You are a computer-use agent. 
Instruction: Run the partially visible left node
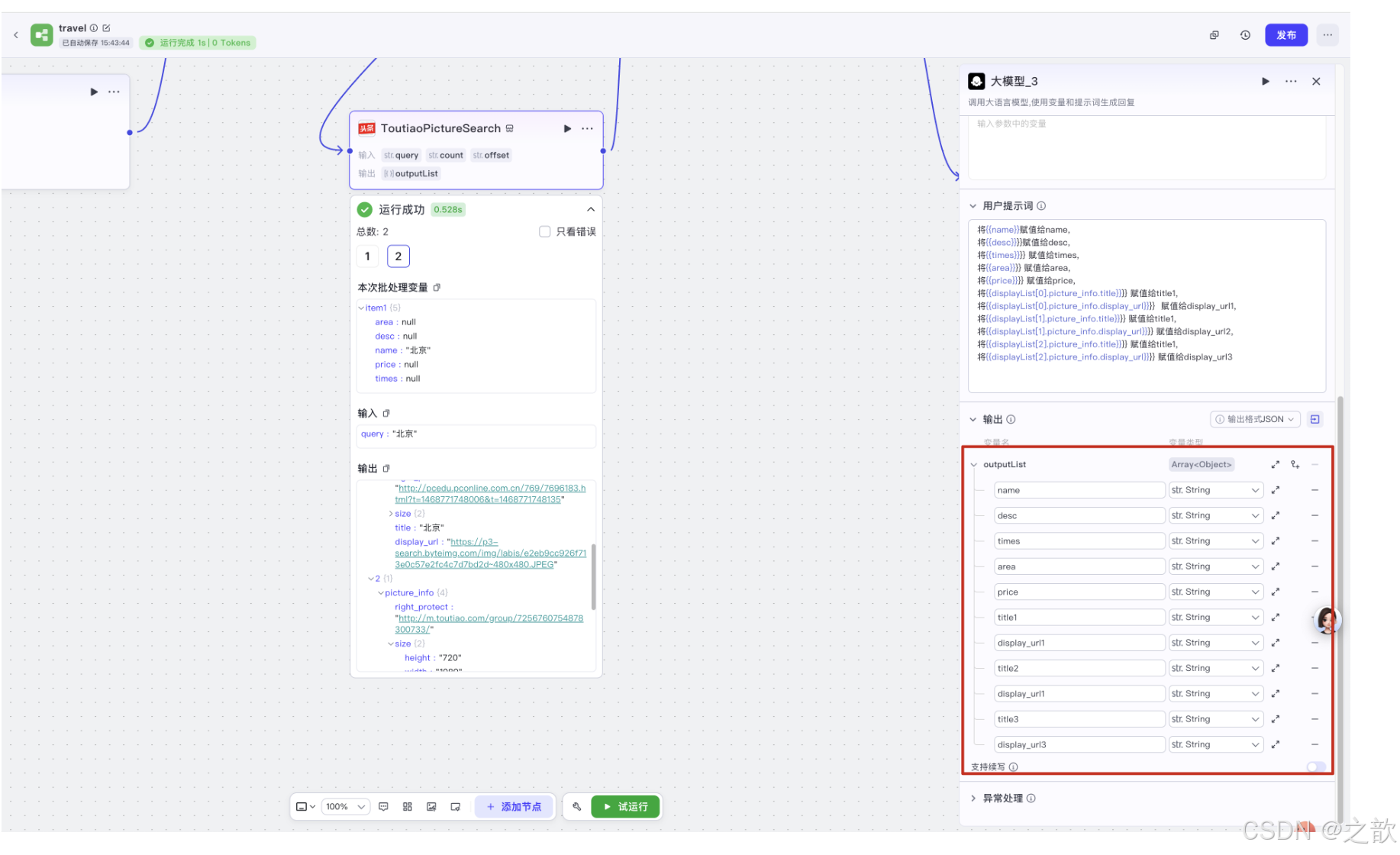click(x=94, y=92)
